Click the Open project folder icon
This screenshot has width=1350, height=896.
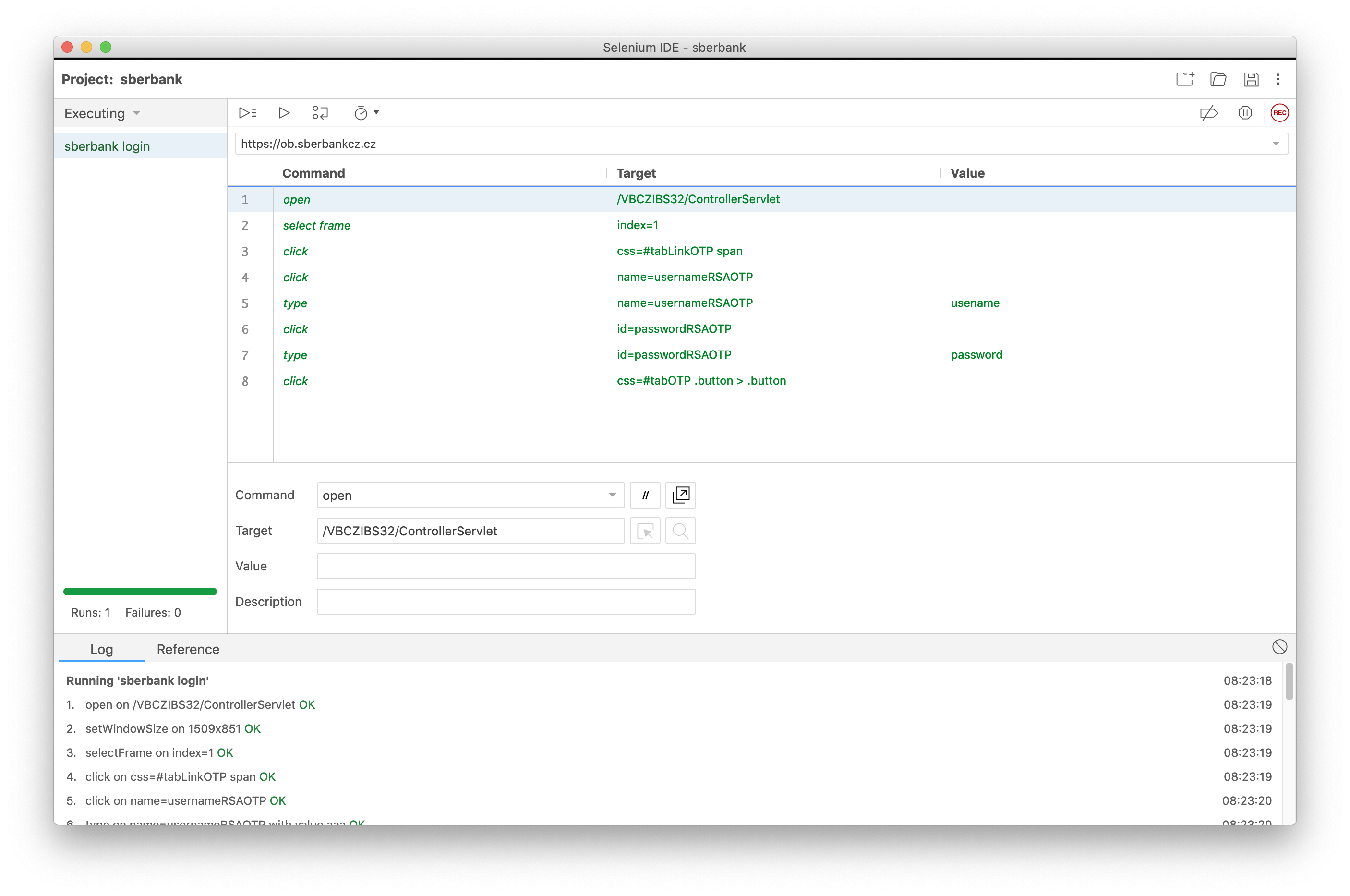(x=1218, y=79)
